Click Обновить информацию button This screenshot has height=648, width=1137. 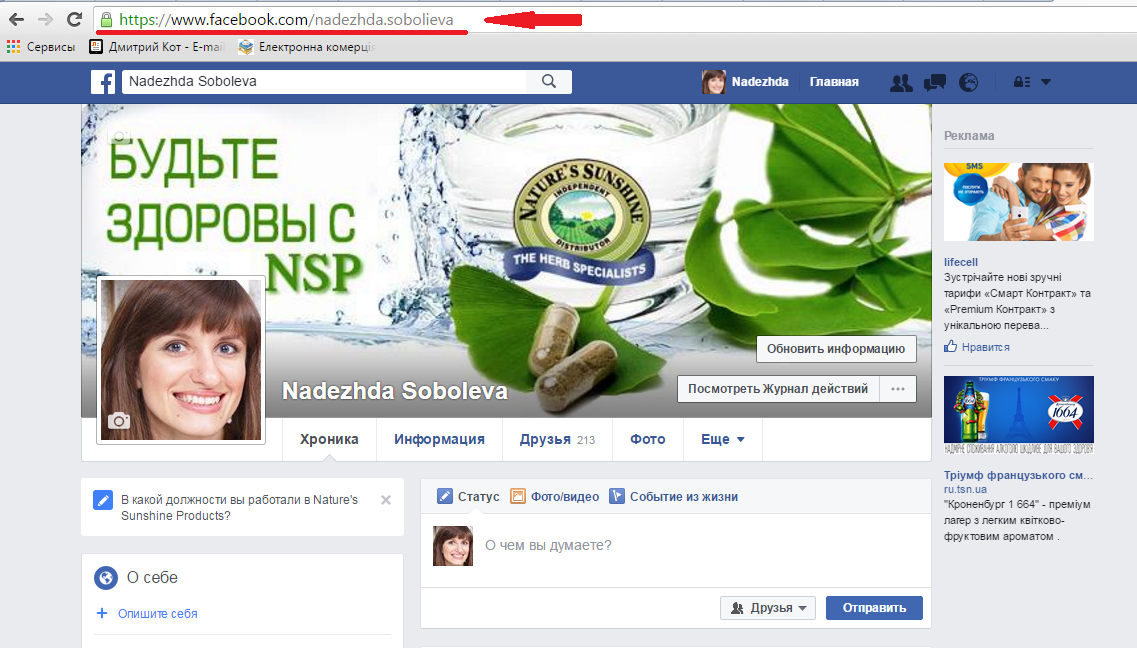[x=836, y=349]
